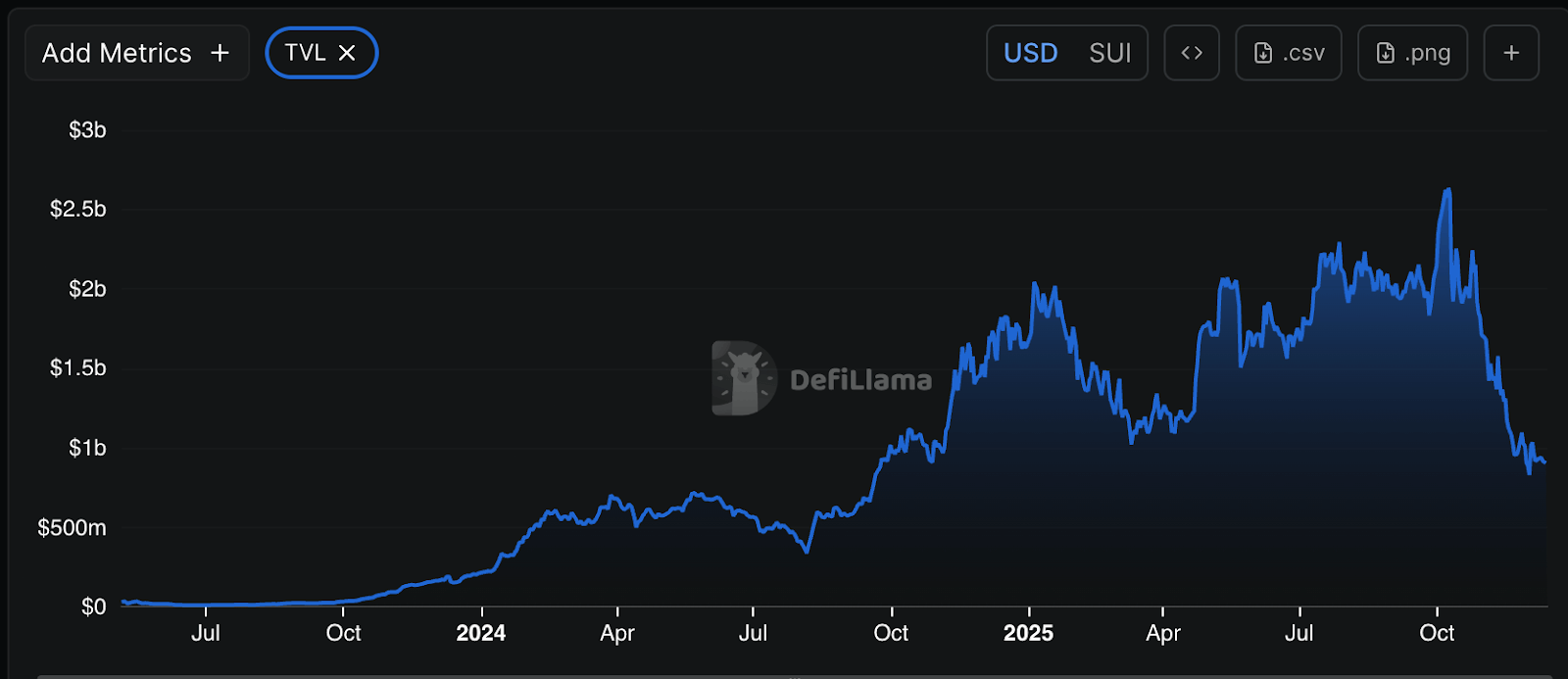
Task: Click the bold 2025 x-axis label
Action: 1028,633
